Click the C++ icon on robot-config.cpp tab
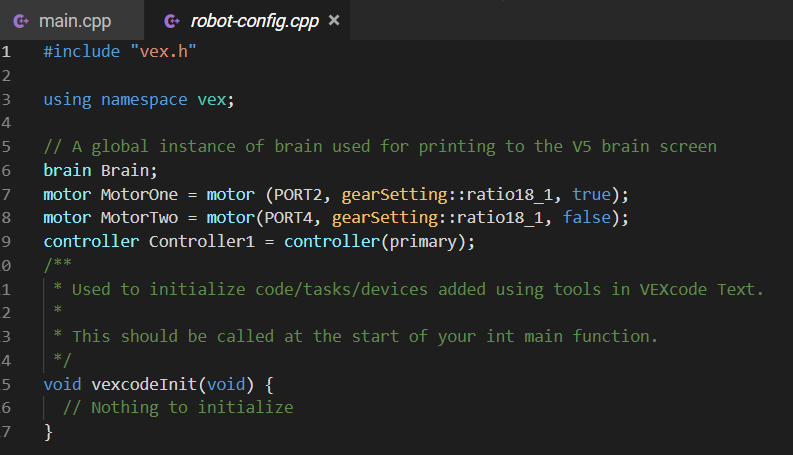 coord(172,21)
